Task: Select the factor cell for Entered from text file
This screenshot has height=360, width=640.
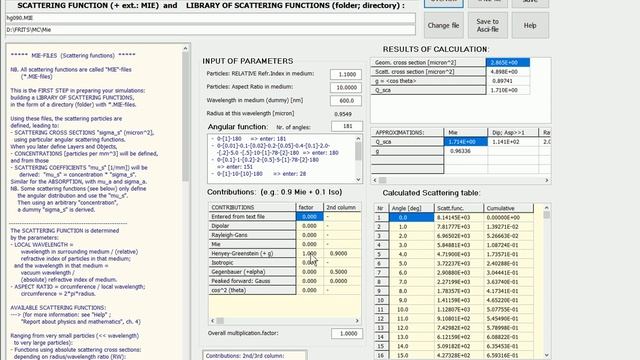Action: coord(309,217)
